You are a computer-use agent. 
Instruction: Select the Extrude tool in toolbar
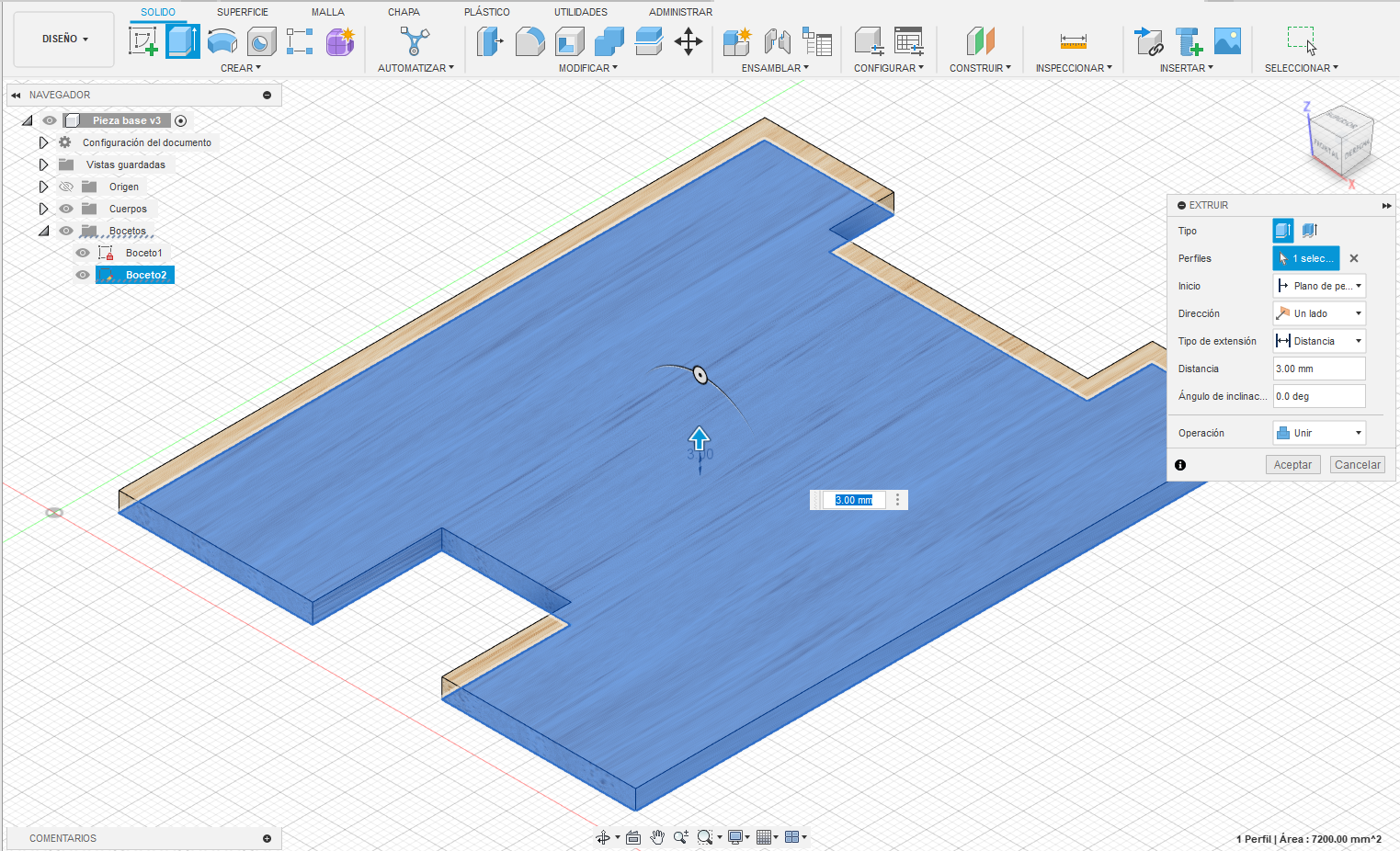coord(183,41)
